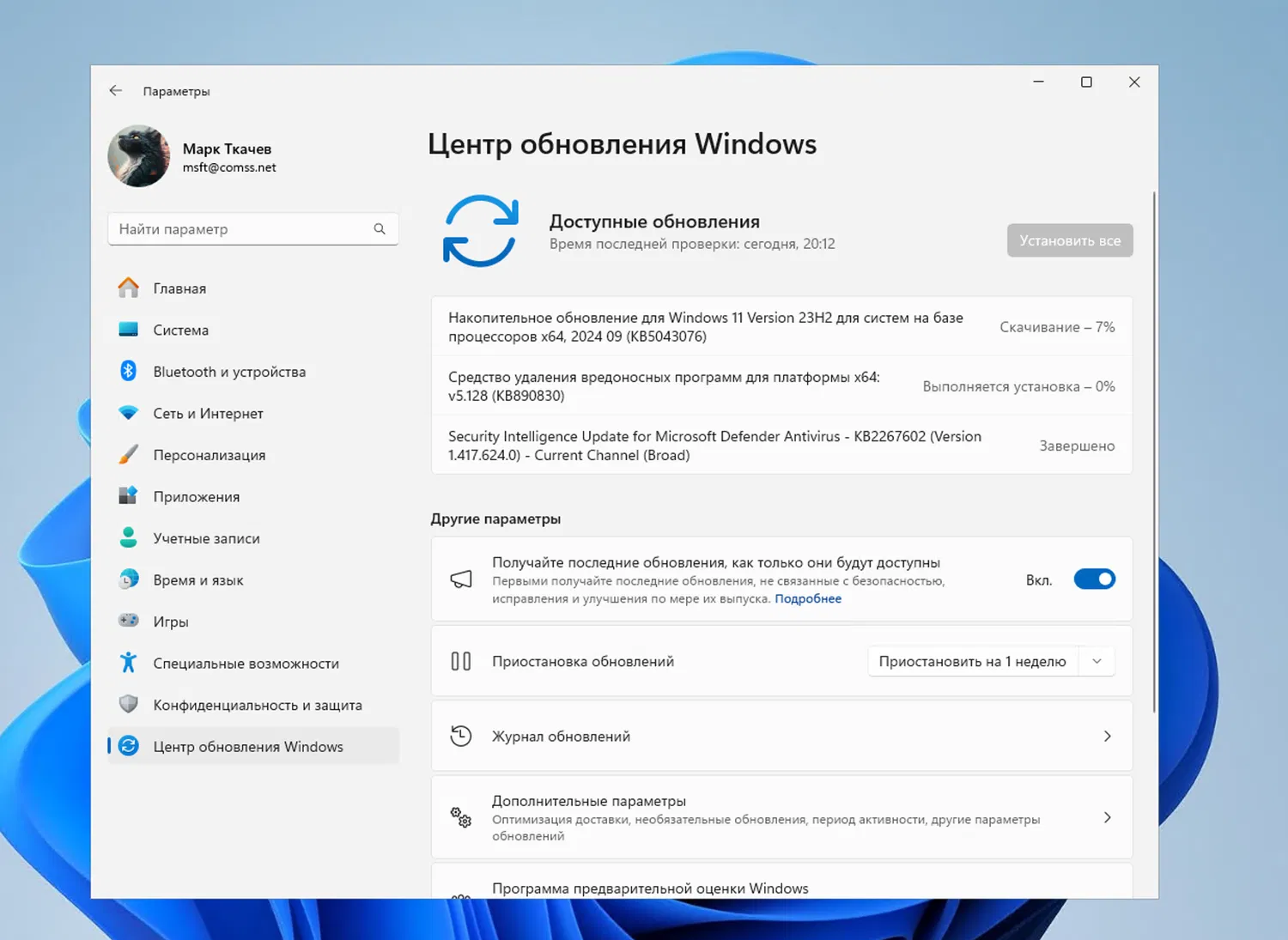Open Конфиденциальность и защита settings
1288x940 pixels.
(x=253, y=705)
